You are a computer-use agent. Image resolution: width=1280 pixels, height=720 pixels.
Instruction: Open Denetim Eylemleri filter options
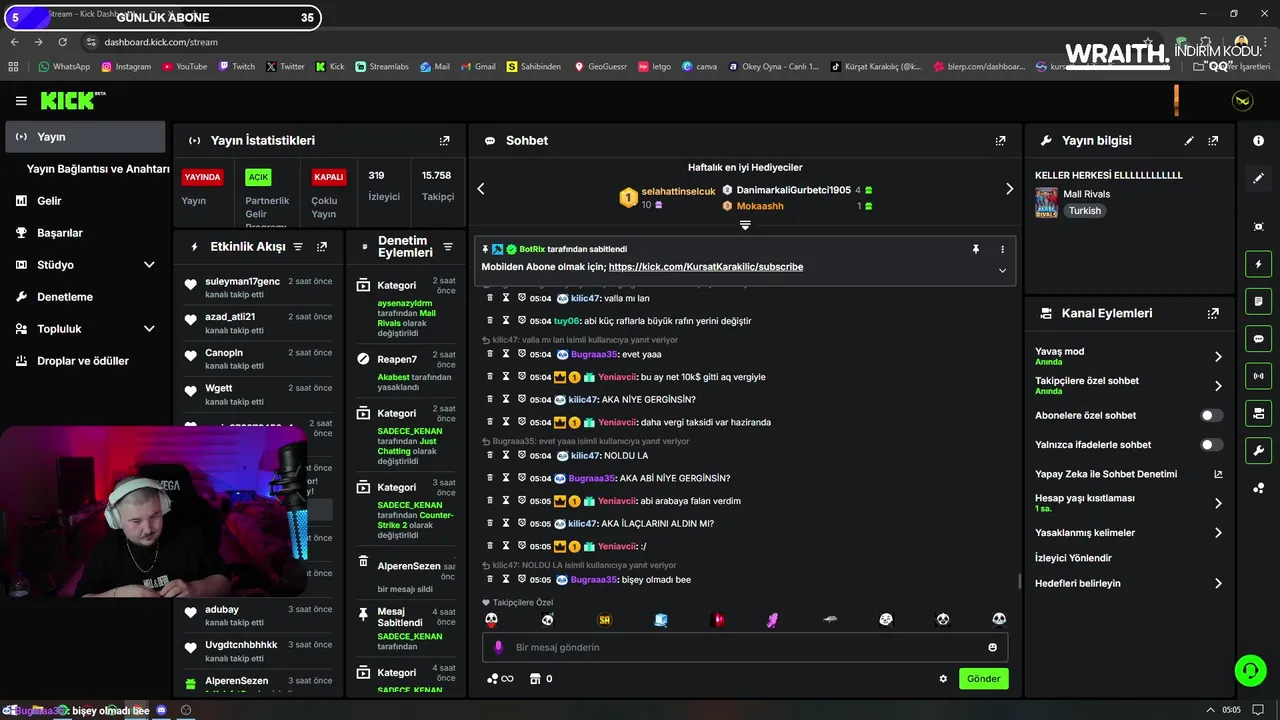(448, 247)
